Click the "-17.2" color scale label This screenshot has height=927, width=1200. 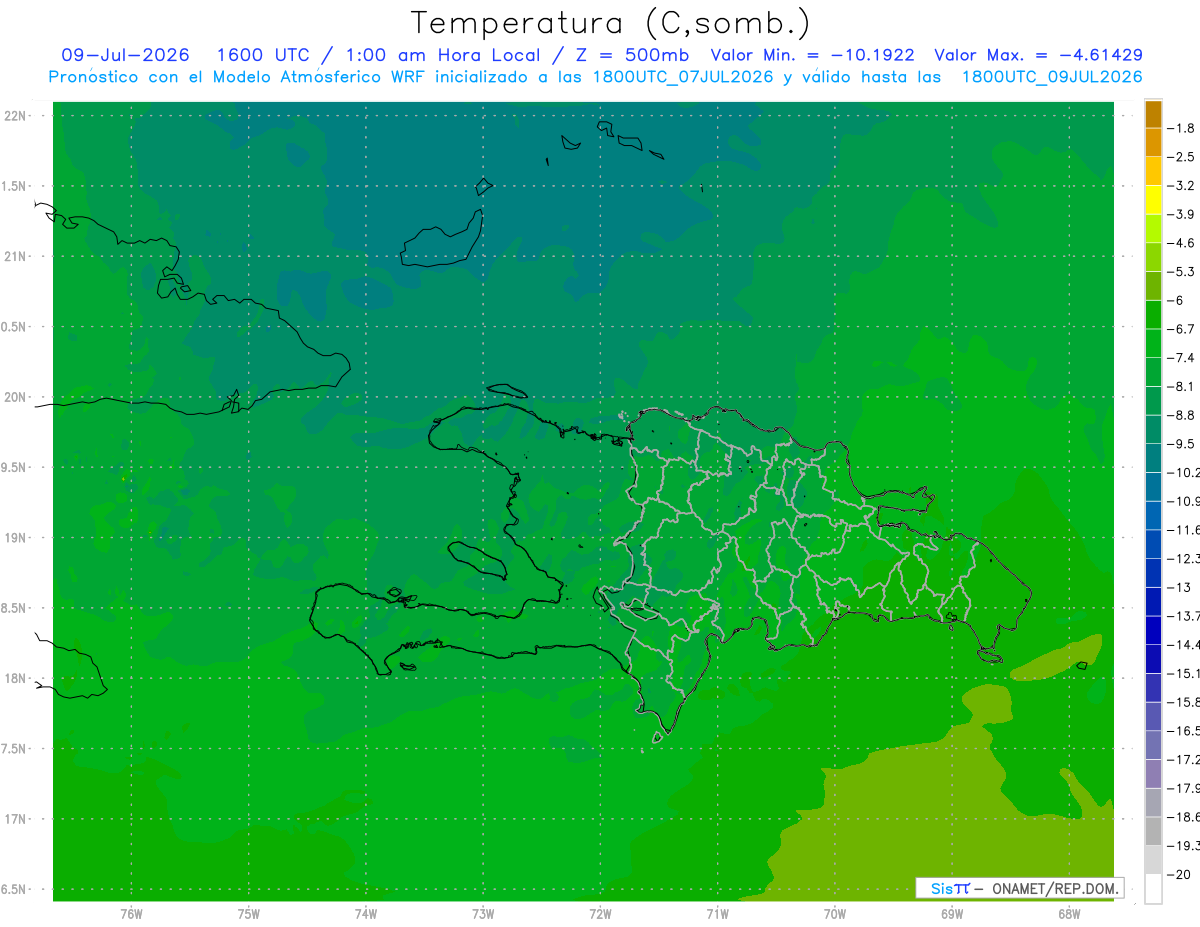coord(1183,760)
